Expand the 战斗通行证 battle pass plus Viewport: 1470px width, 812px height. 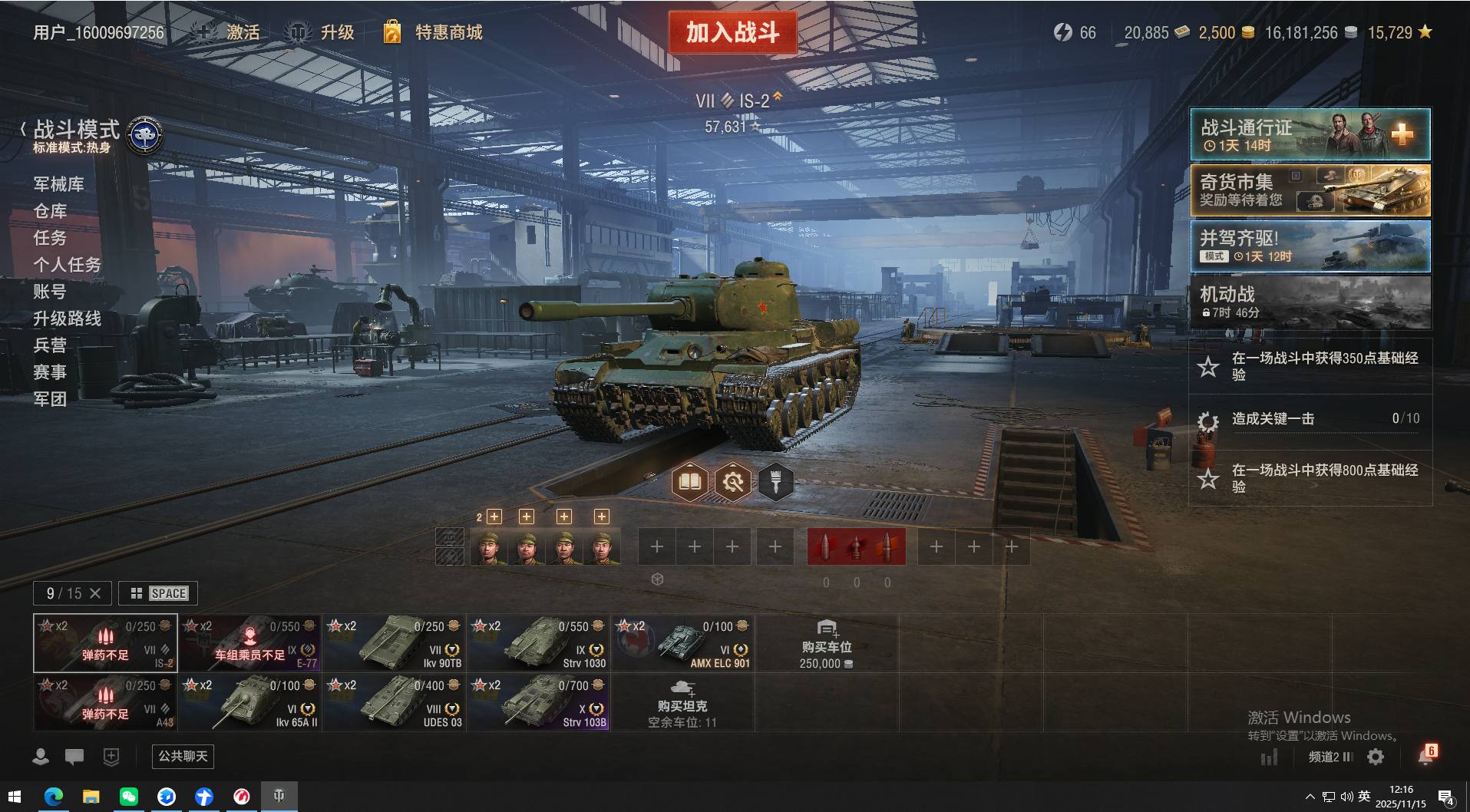tap(1402, 134)
